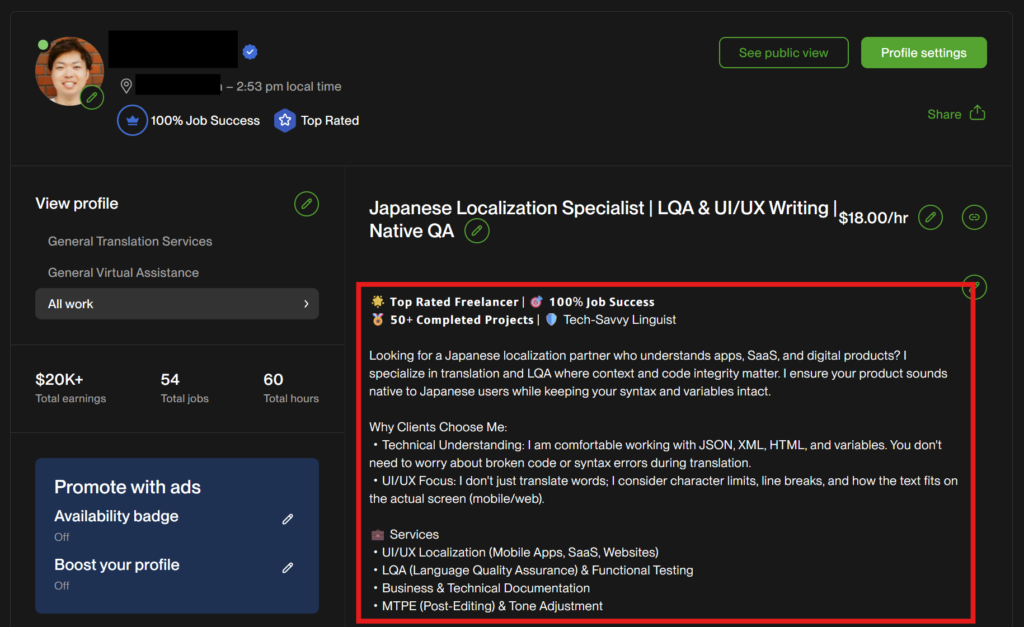The image size is (1024, 627).
Task: Select General Translation Services profile
Action: pos(130,241)
